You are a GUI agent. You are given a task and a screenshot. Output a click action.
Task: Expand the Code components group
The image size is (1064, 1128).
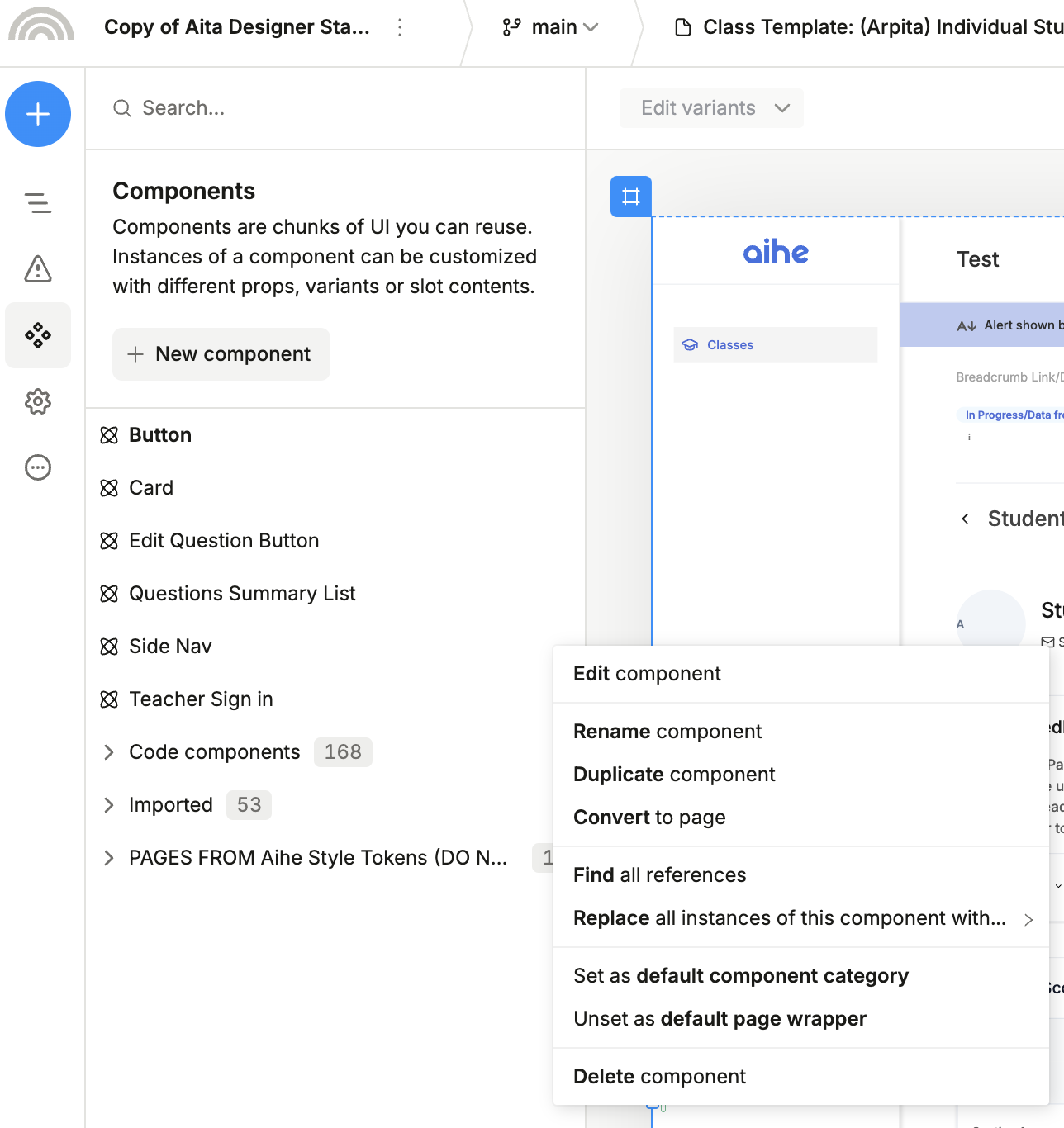pos(109,752)
